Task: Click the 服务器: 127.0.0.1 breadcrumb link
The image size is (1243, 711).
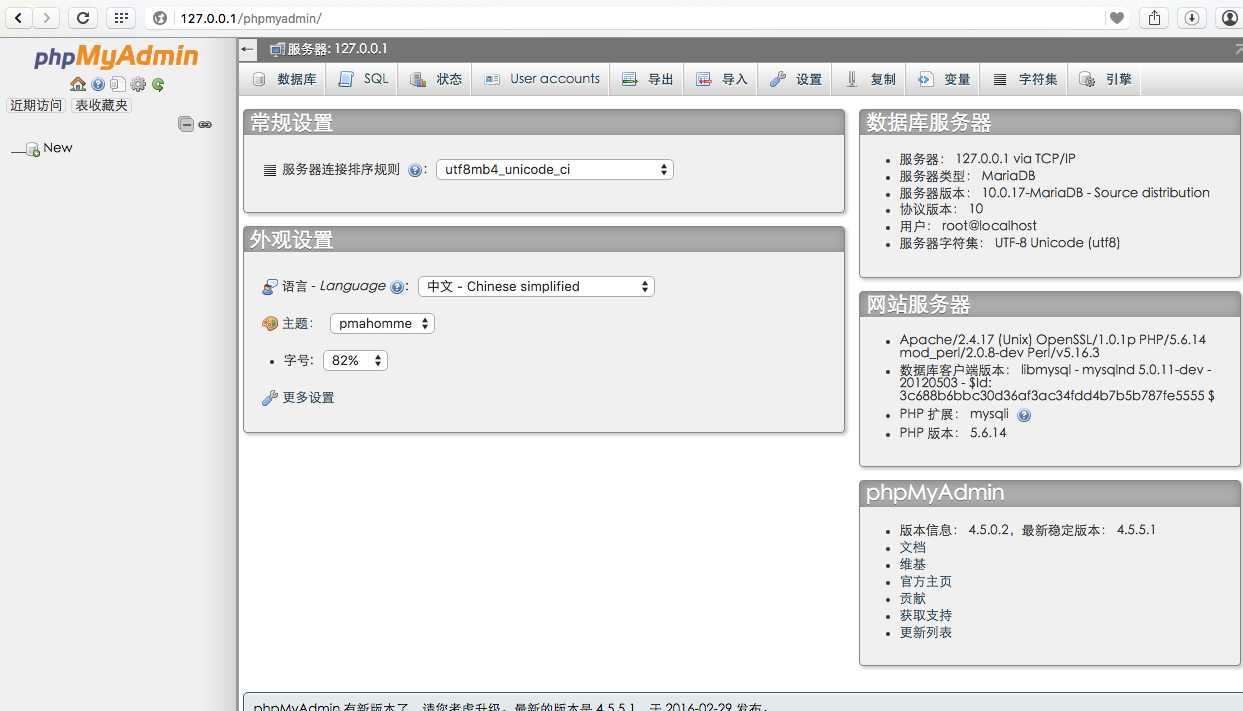Action: tap(337, 49)
